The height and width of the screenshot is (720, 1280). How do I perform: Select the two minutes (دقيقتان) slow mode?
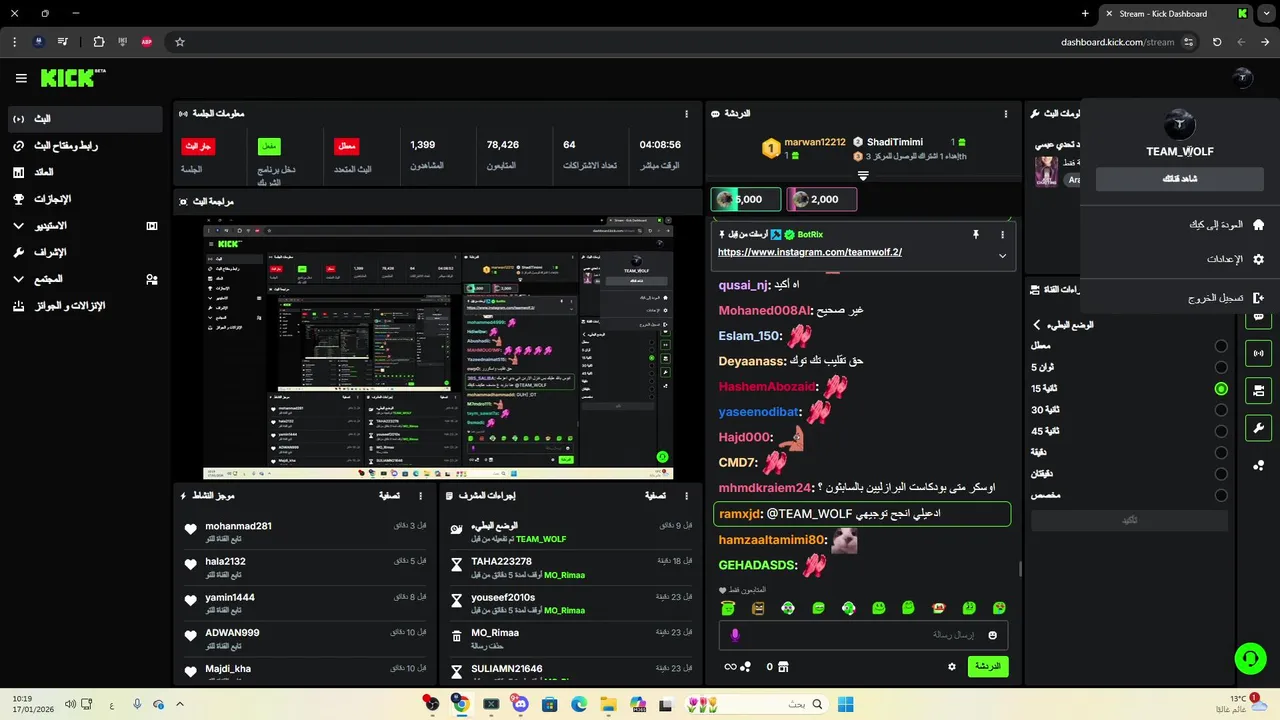(x=1221, y=474)
